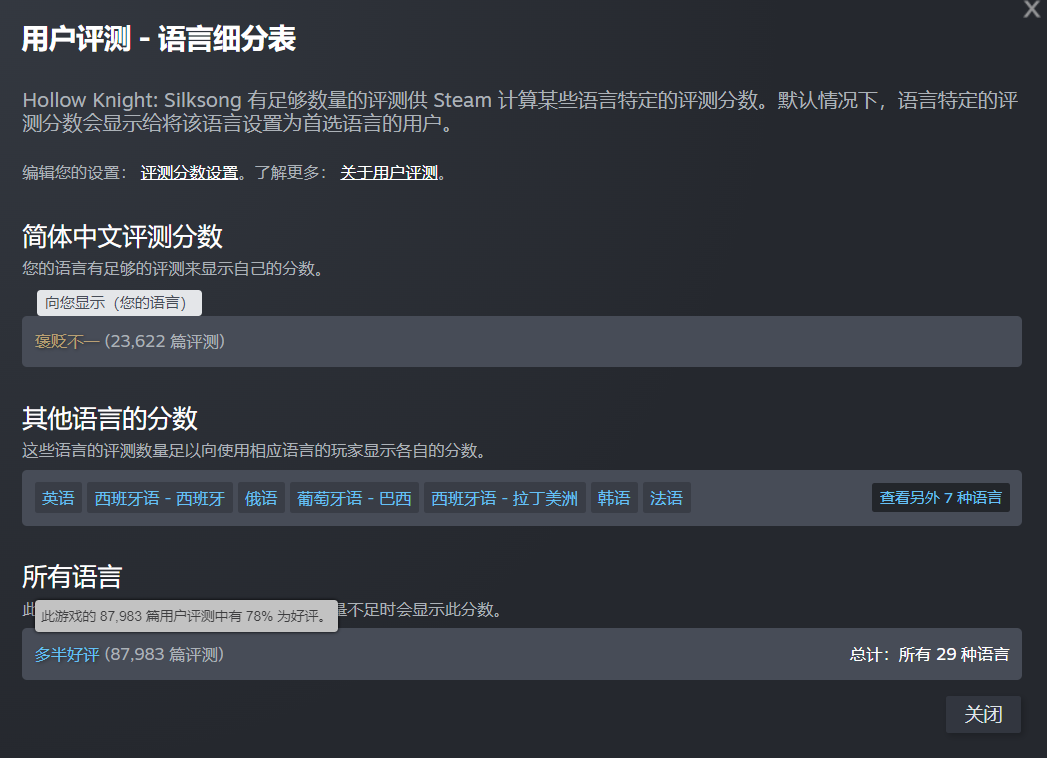Click the 向您显示（您的语言） label
Viewport: 1047px width, 758px height.
(x=120, y=303)
